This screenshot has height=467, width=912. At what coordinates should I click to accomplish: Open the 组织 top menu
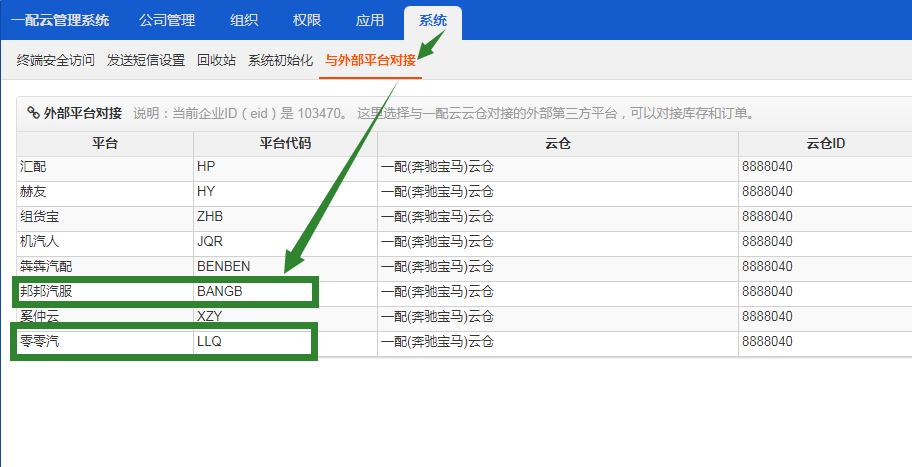click(x=243, y=20)
